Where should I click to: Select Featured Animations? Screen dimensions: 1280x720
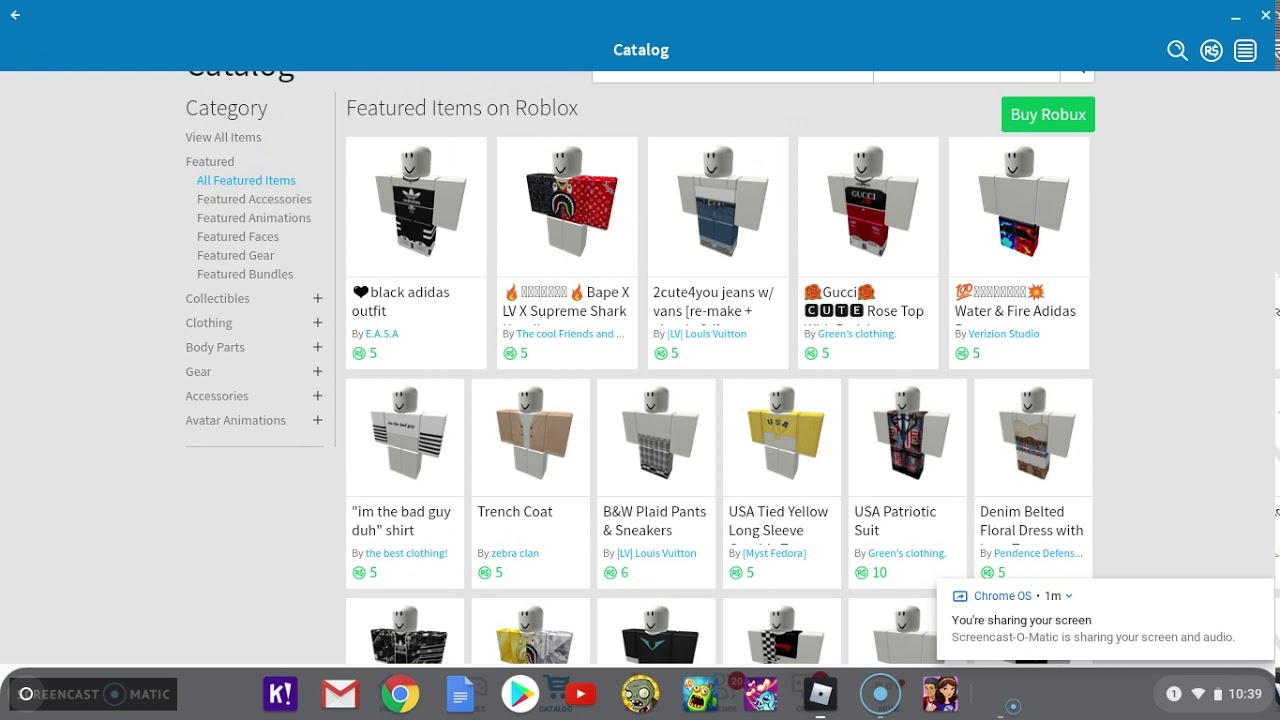coord(254,218)
